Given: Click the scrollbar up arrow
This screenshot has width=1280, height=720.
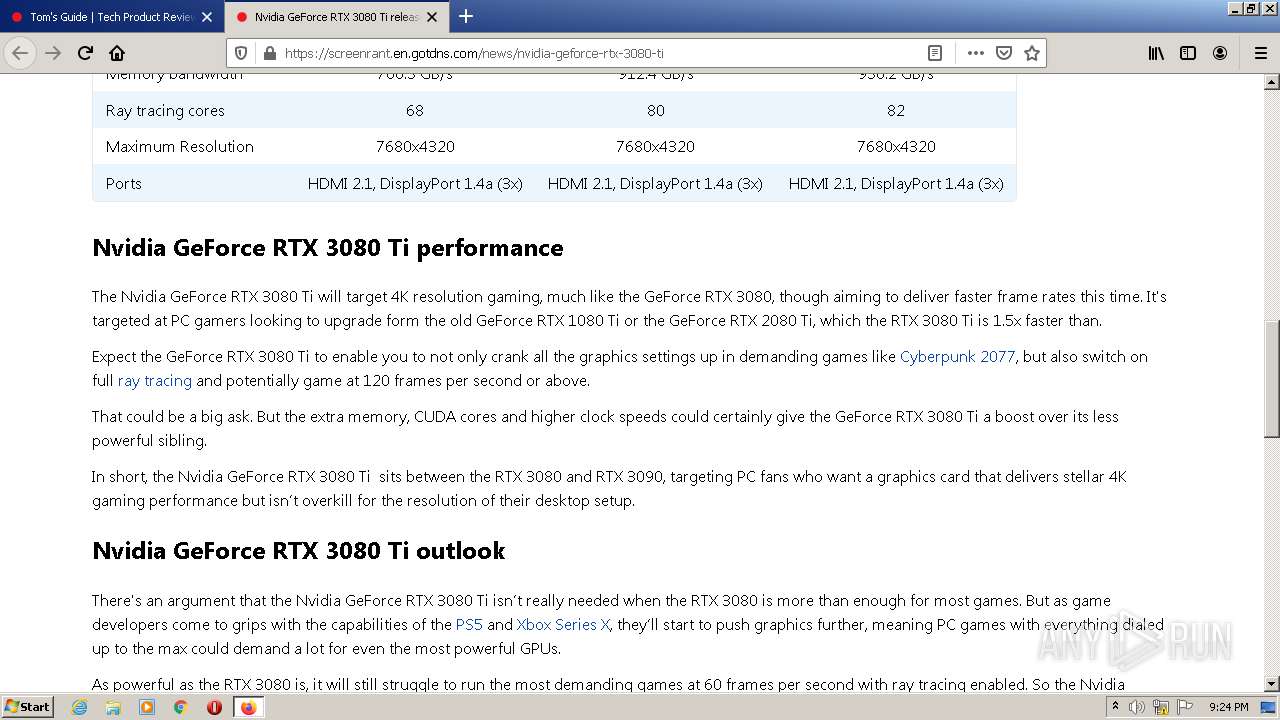Looking at the screenshot, I should click(x=1271, y=82).
